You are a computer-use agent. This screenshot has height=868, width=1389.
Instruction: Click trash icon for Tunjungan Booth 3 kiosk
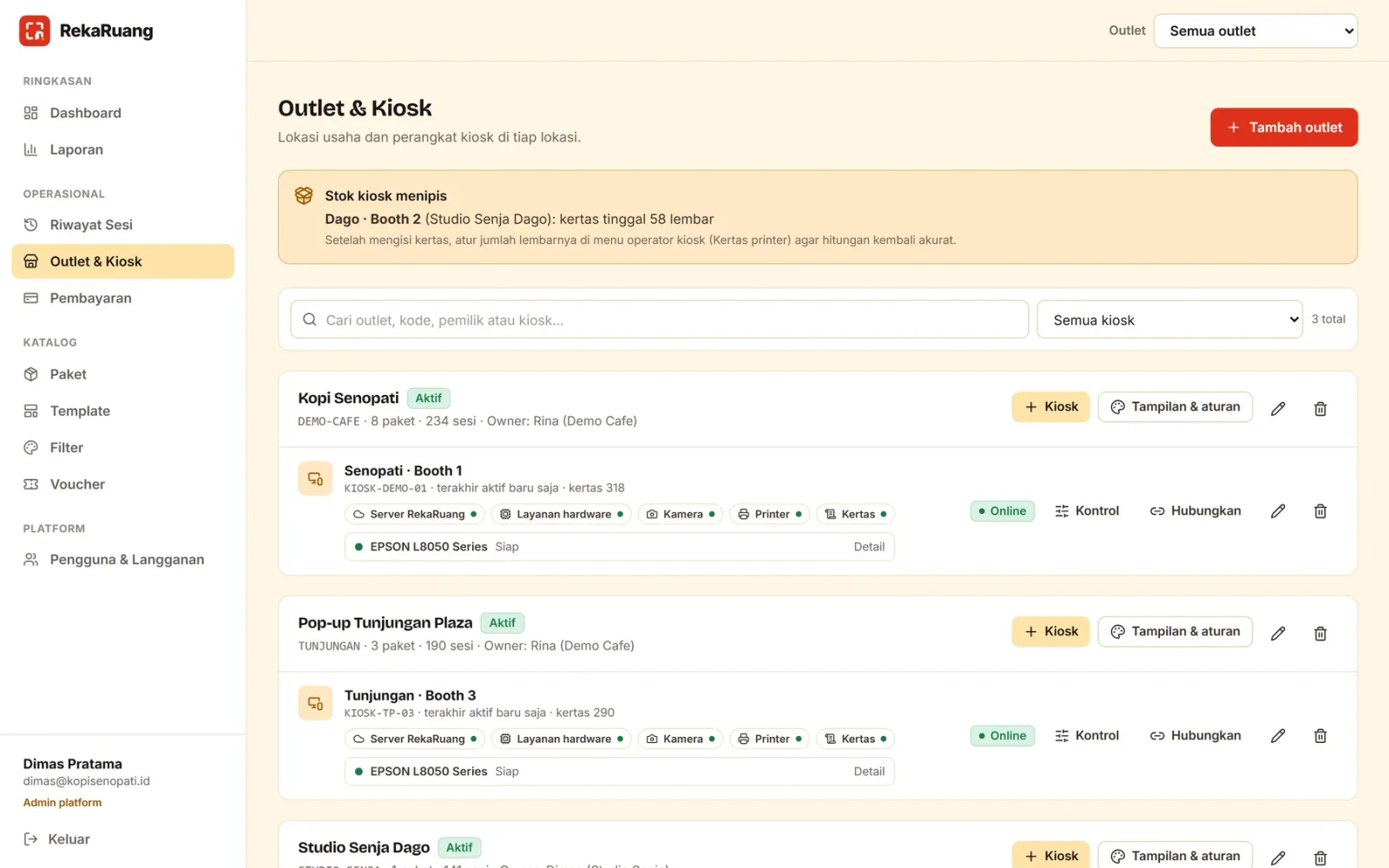click(x=1320, y=736)
